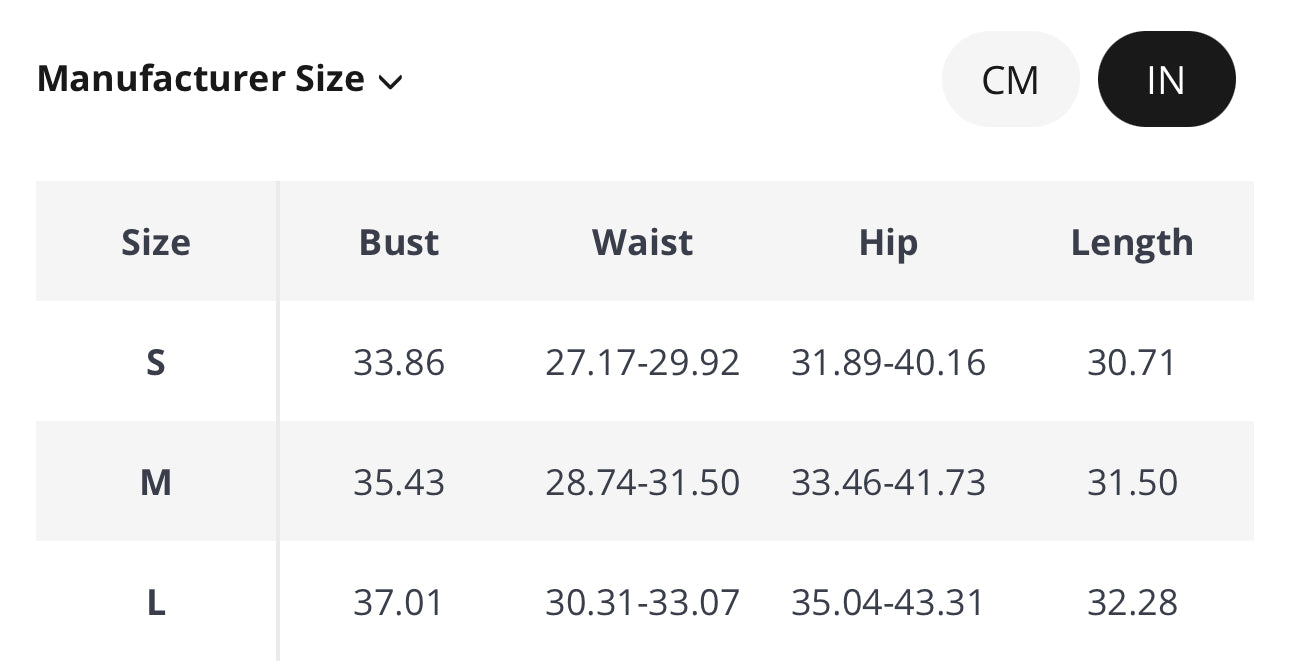The height and width of the screenshot is (667, 1290).
Task: Select the M size row label
Action: pyautogui.click(x=156, y=482)
